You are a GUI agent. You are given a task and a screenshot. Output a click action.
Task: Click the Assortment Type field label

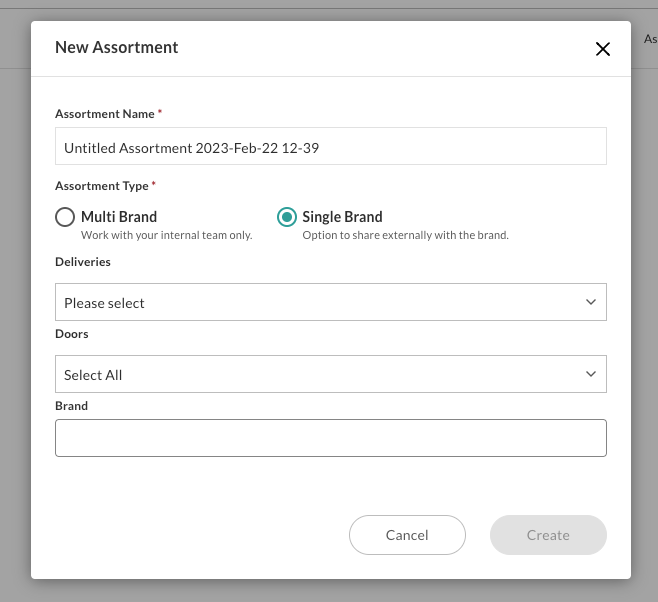pos(101,186)
